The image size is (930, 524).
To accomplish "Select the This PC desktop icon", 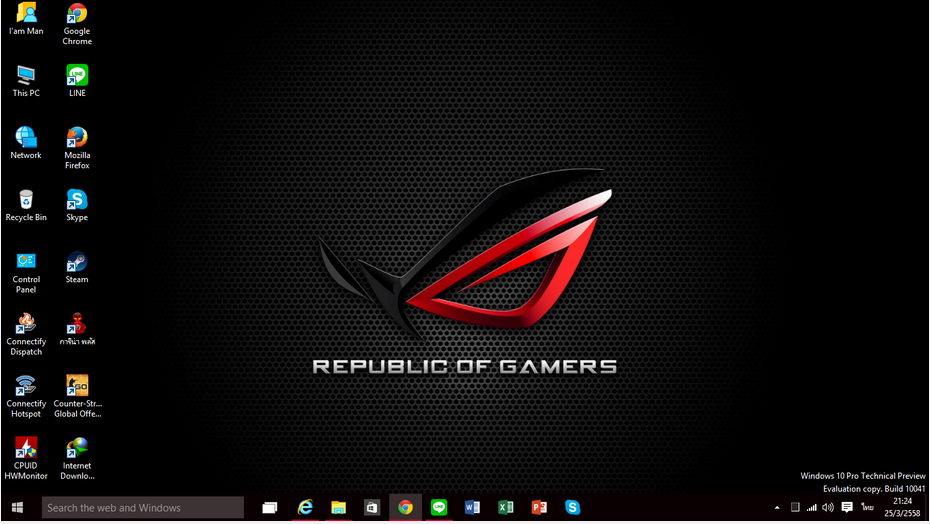I will click(26, 81).
